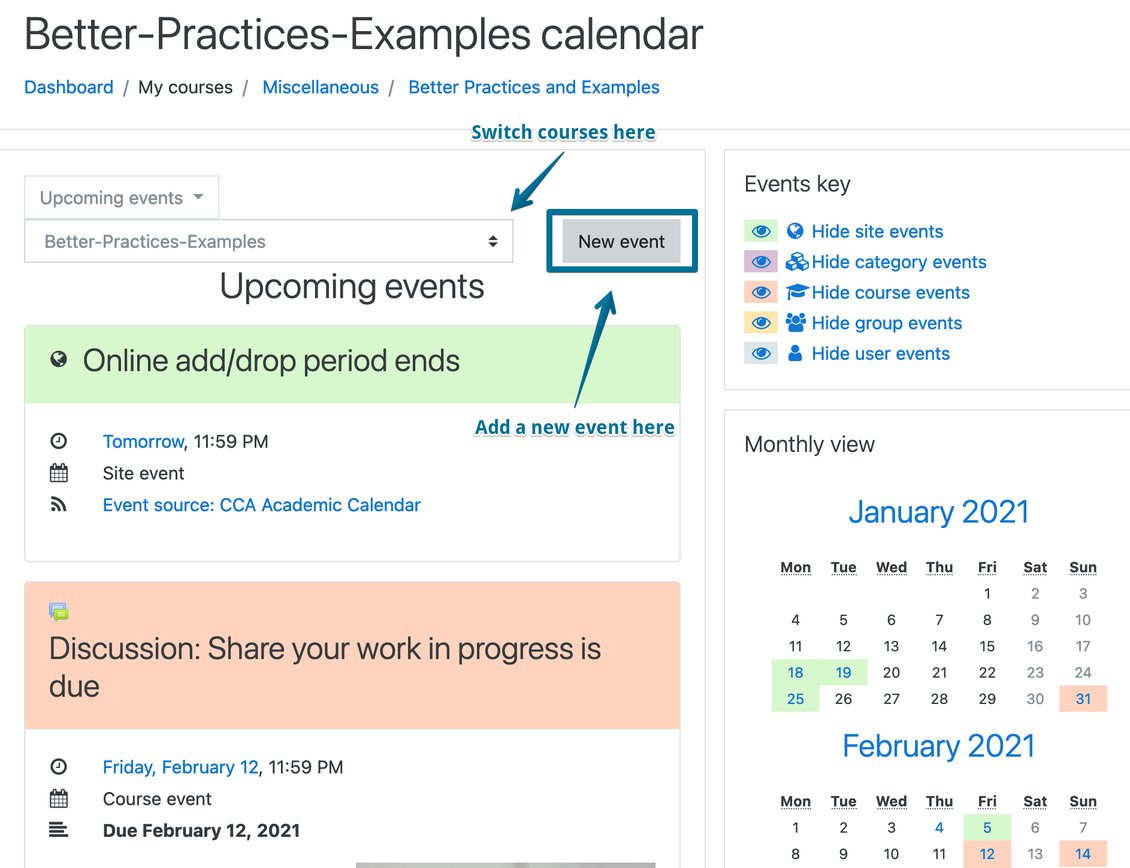Click the RSS feed icon beside Event source

(x=58, y=505)
